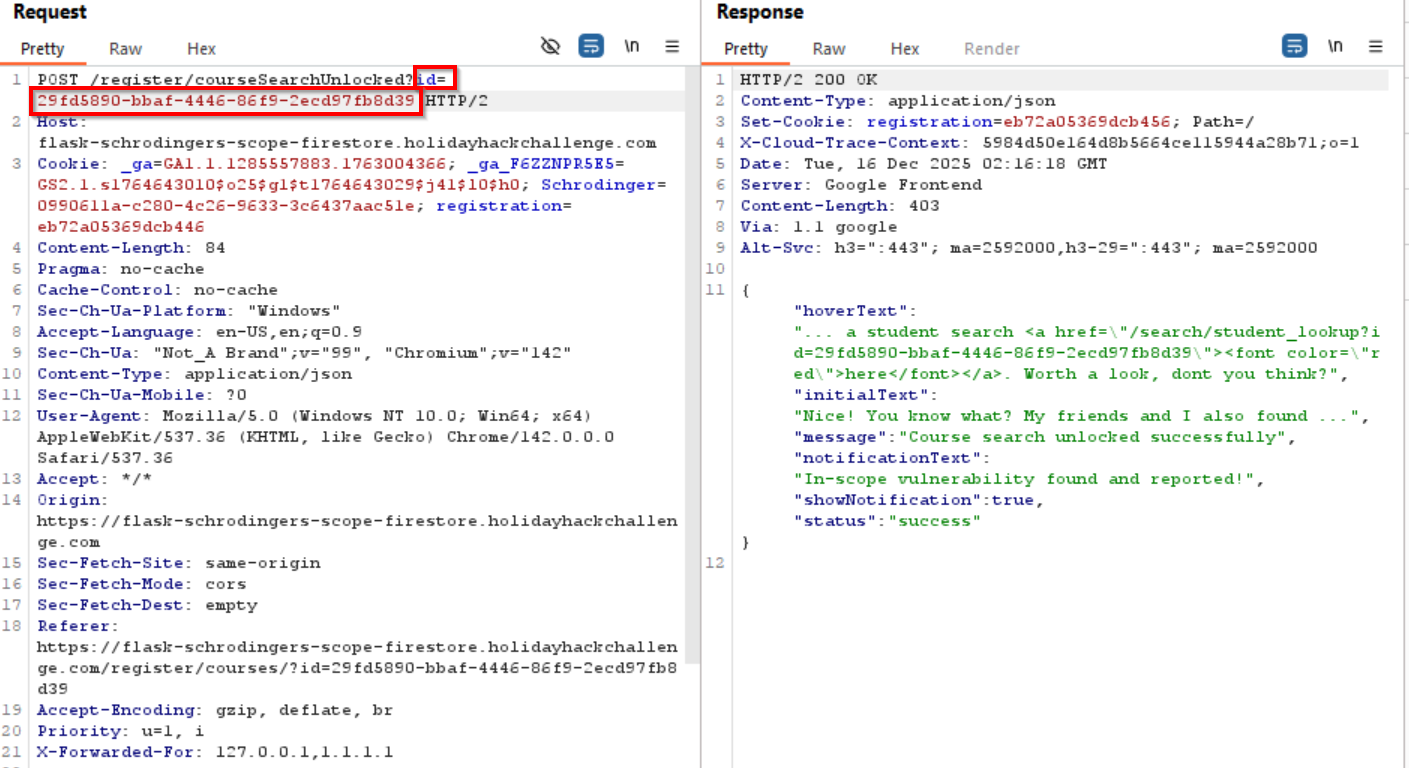This screenshot has height=768, width=1409.
Task: Open the Request panel hamburger menu
Action: click(x=672, y=46)
